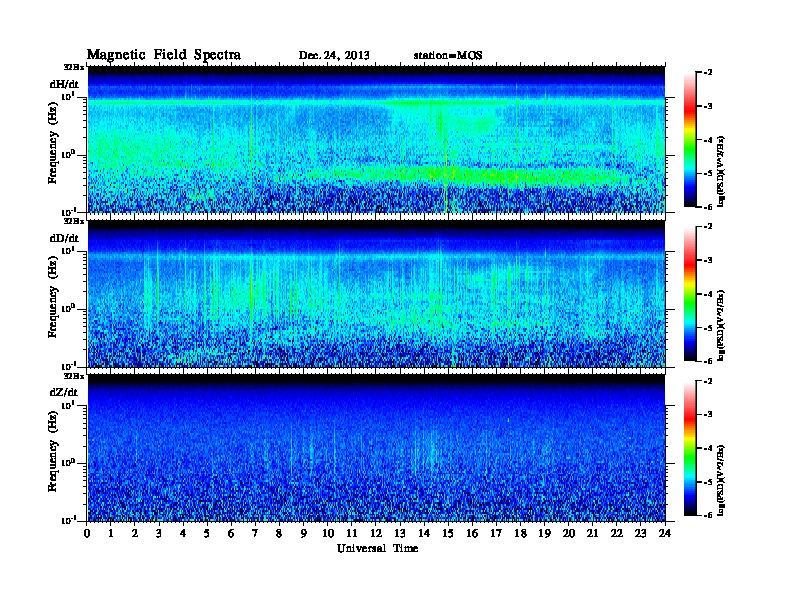Click the dD/dt spectrogram plot

376,293
